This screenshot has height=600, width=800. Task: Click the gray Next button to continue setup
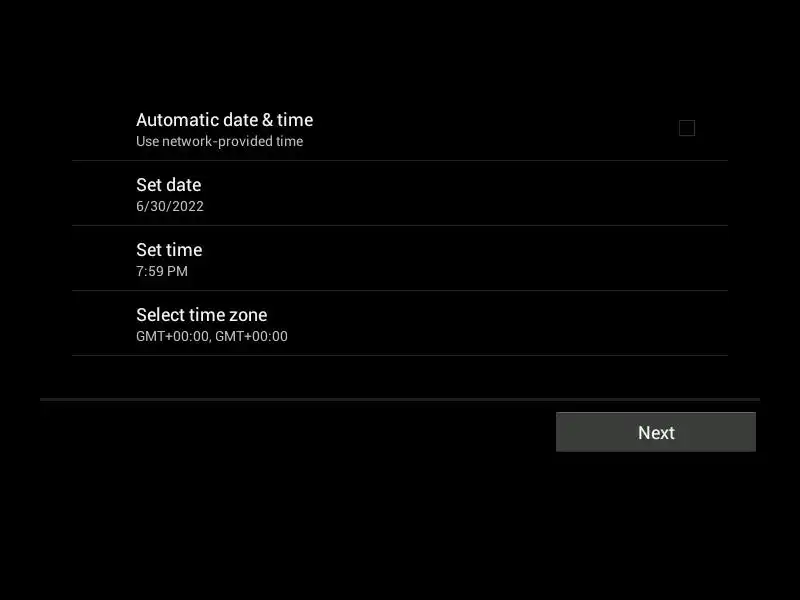(x=656, y=432)
